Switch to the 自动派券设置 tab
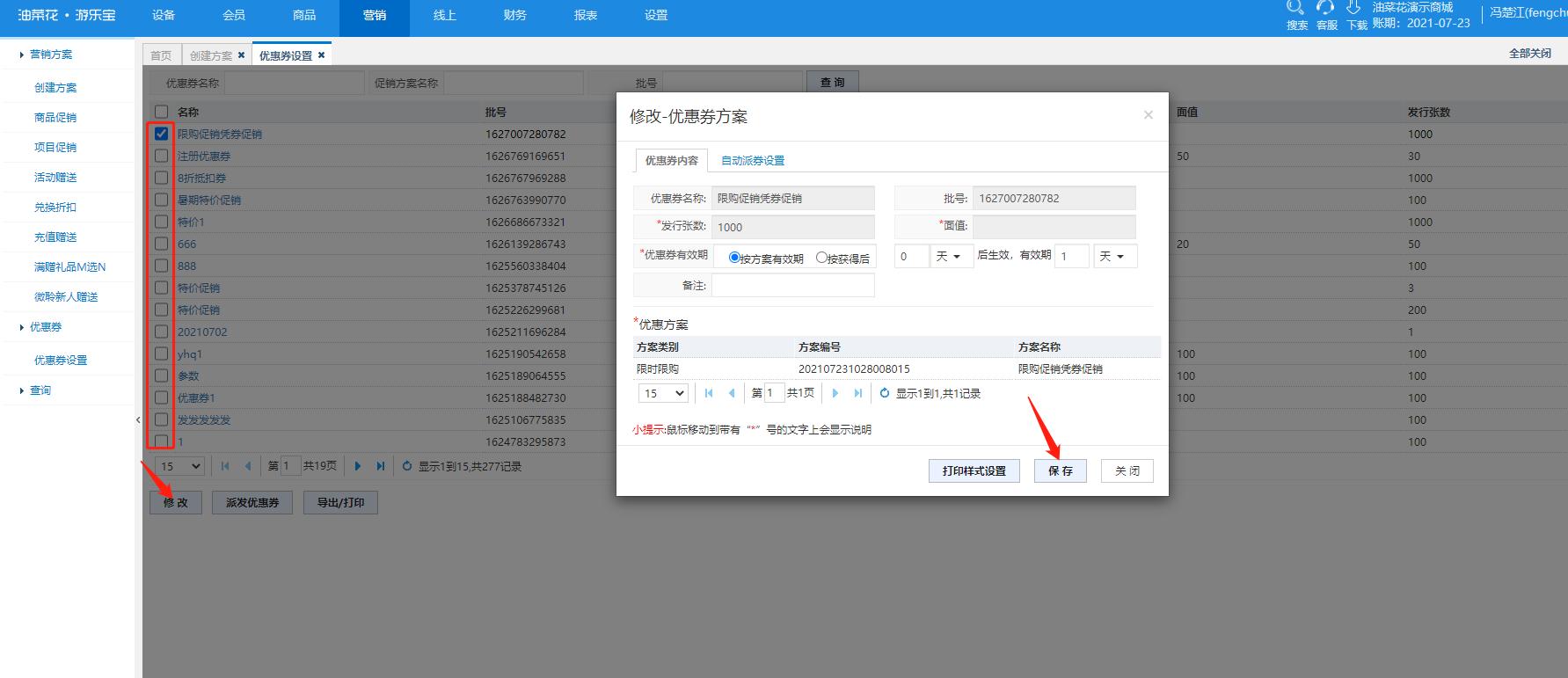Image resolution: width=1568 pixels, height=678 pixels. [x=753, y=160]
